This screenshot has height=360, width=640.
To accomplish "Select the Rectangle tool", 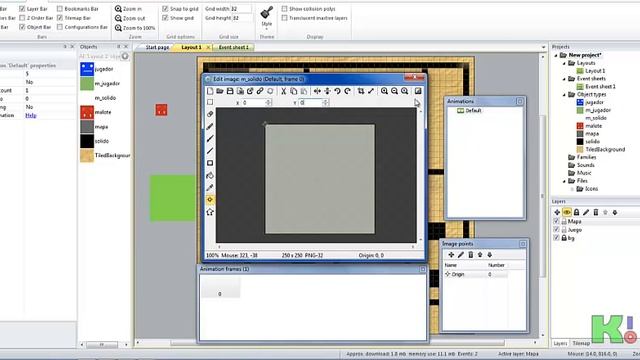I will pyautogui.click(x=210, y=163).
